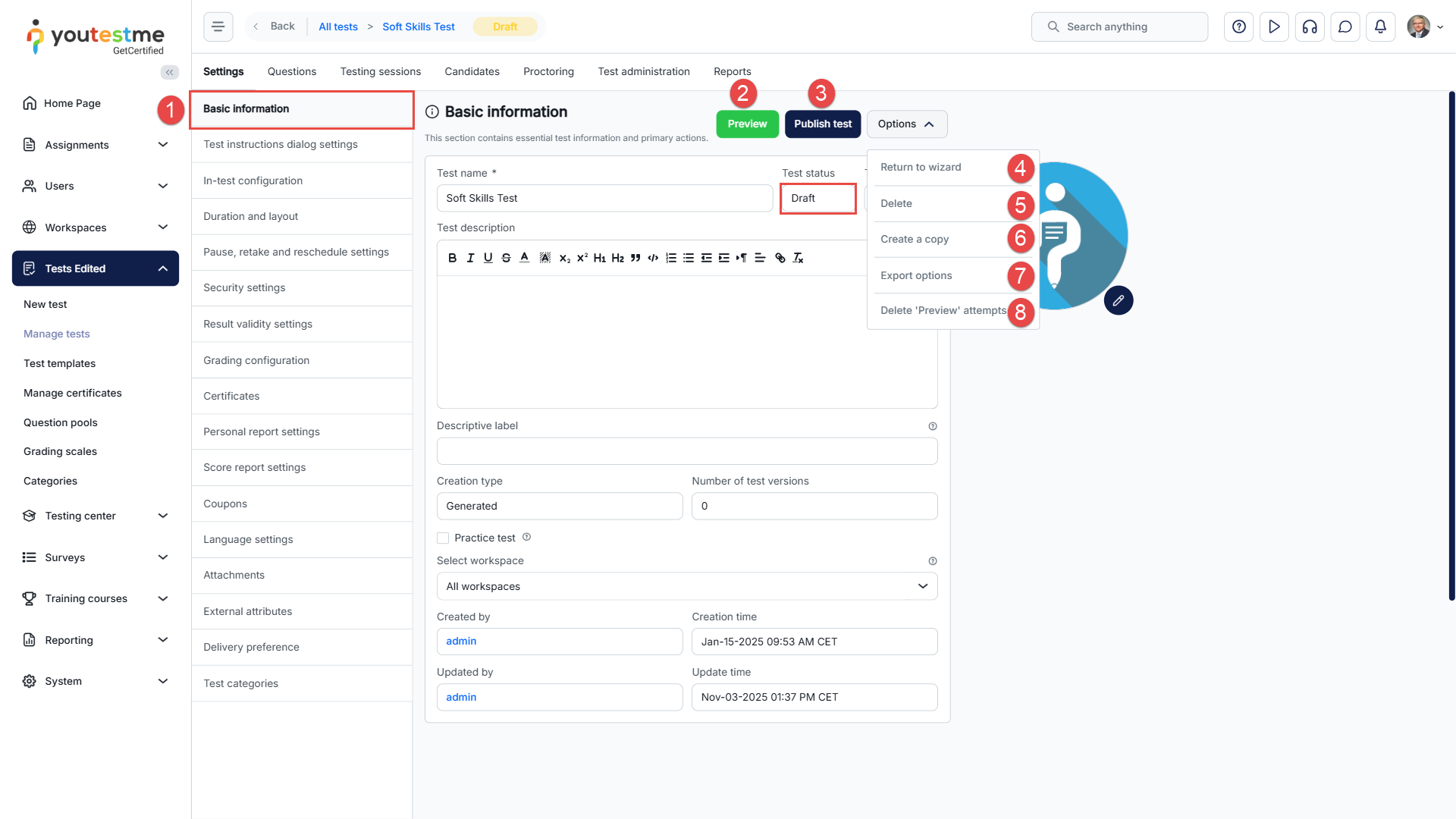Open the Select workspace dropdown
The height and width of the screenshot is (819, 1456).
pyautogui.click(x=686, y=586)
